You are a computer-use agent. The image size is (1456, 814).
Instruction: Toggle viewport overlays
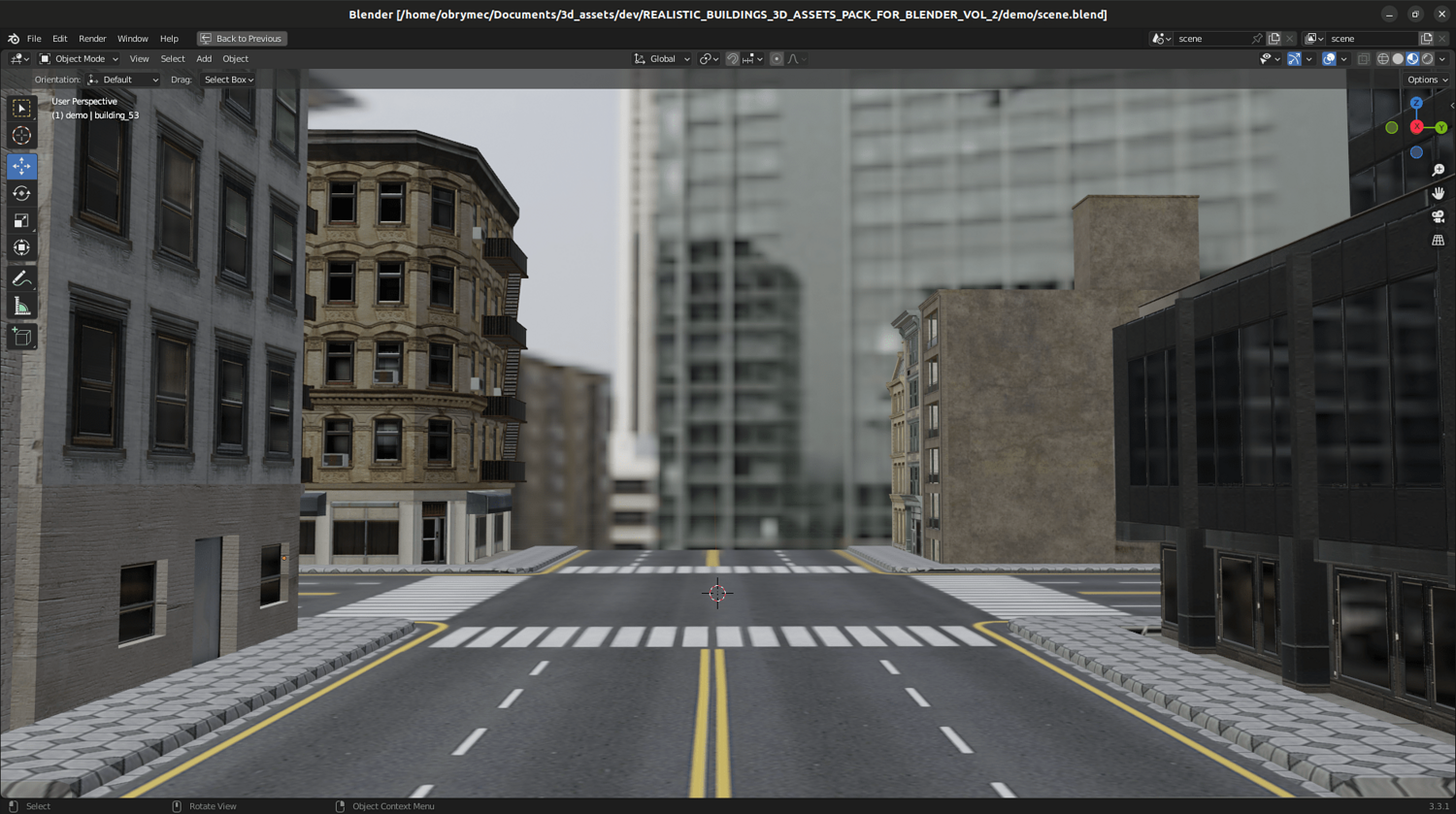tap(1329, 59)
